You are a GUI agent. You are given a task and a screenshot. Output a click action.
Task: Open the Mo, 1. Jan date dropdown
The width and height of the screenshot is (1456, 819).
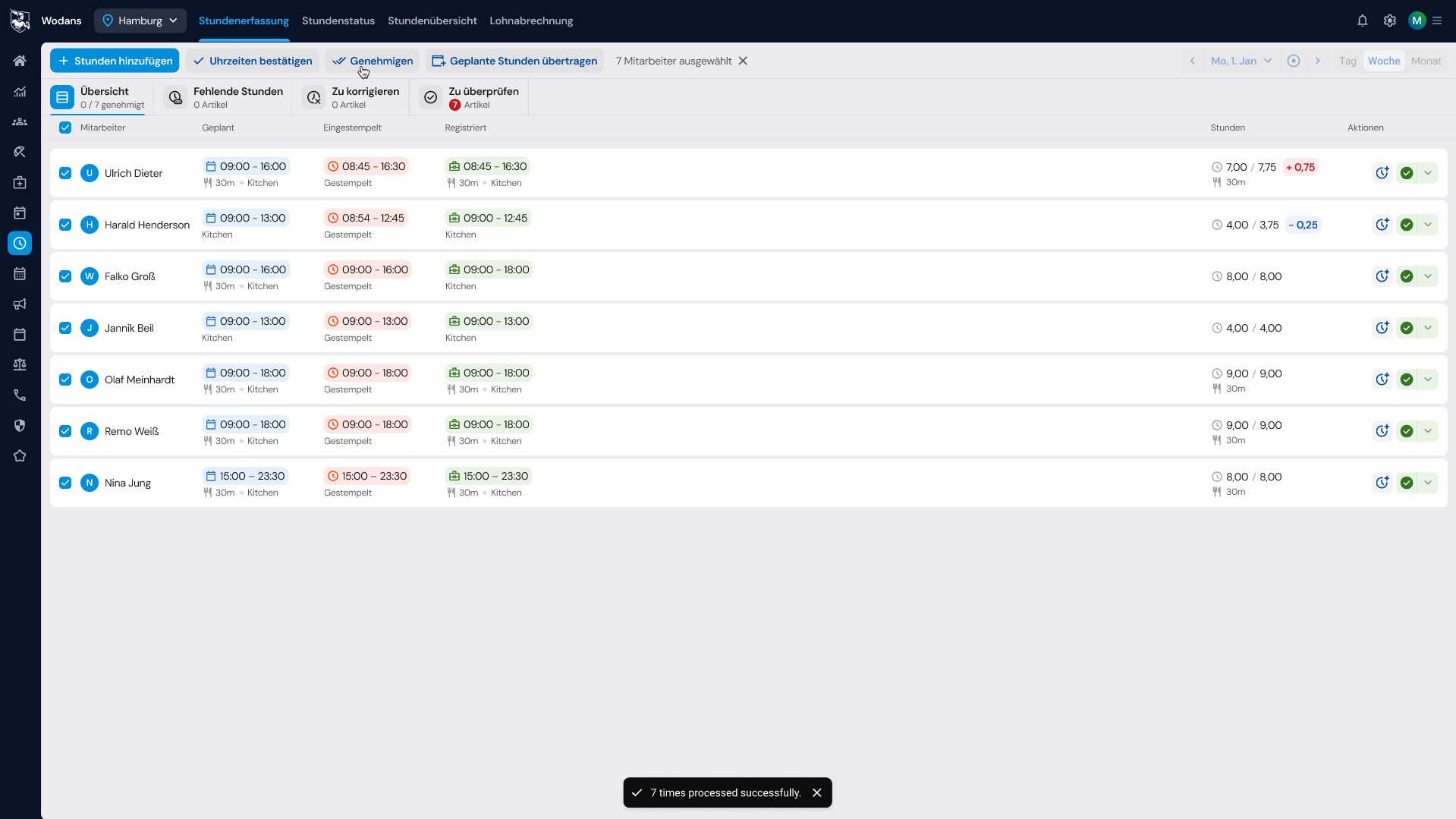click(1241, 61)
